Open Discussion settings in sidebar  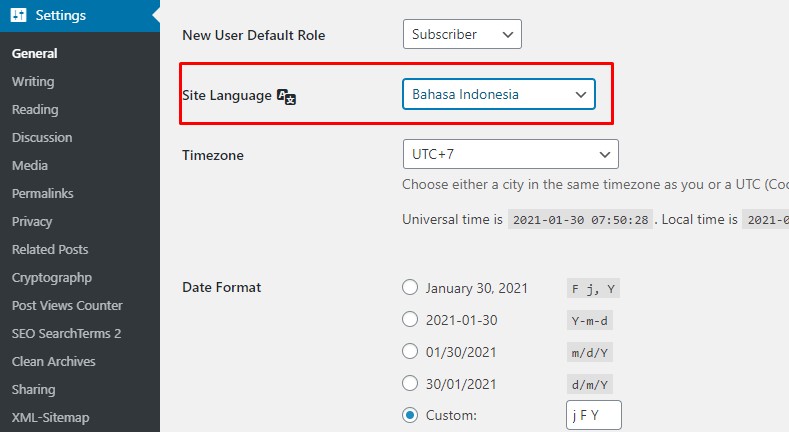coord(42,137)
